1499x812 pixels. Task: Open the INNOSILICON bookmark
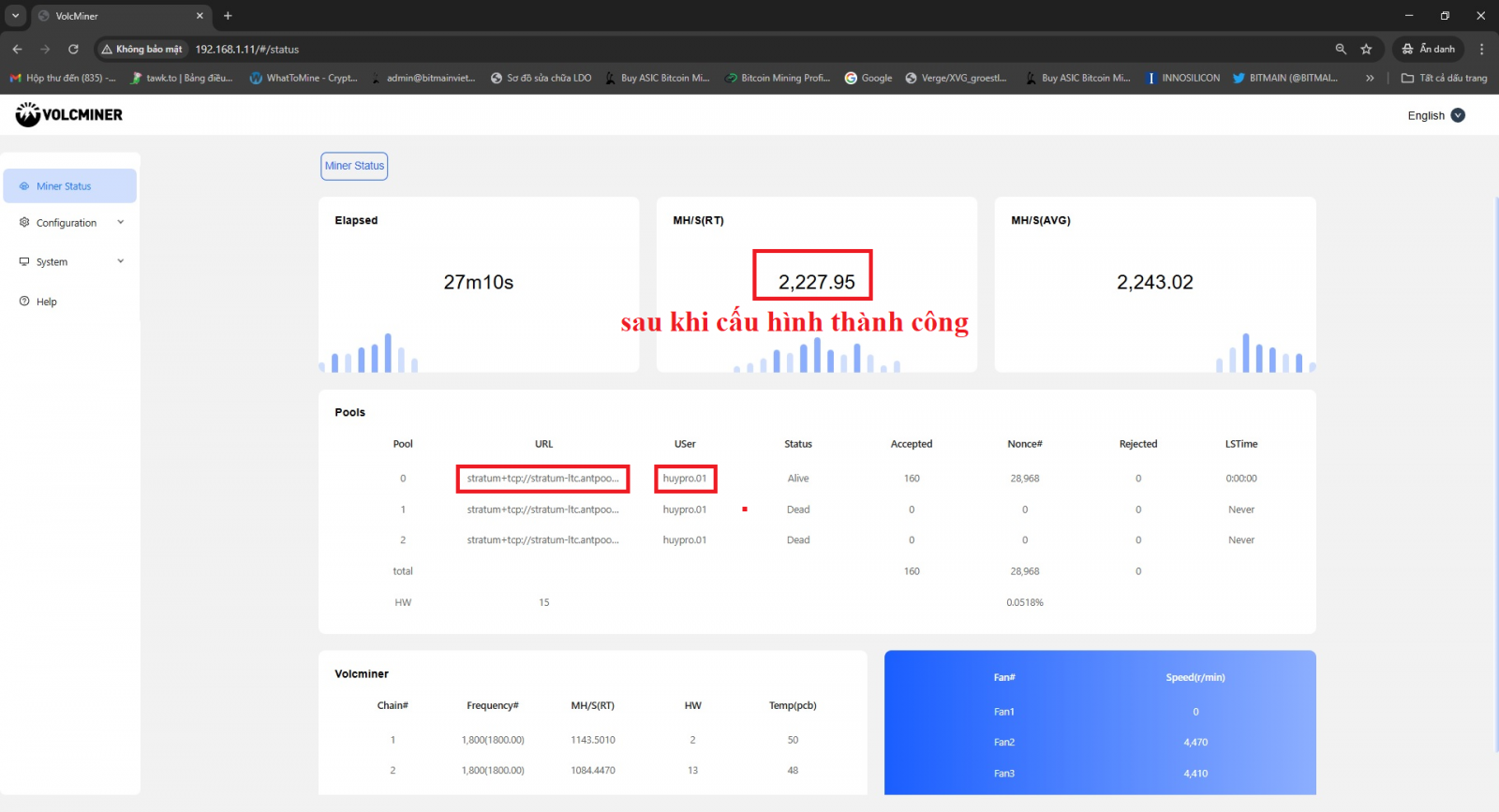click(x=1183, y=78)
